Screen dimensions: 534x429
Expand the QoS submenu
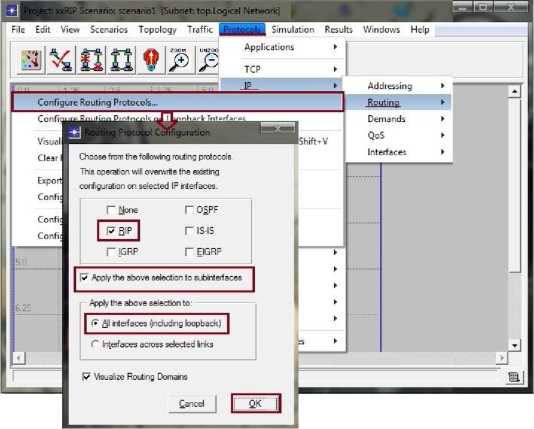coord(399,135)
